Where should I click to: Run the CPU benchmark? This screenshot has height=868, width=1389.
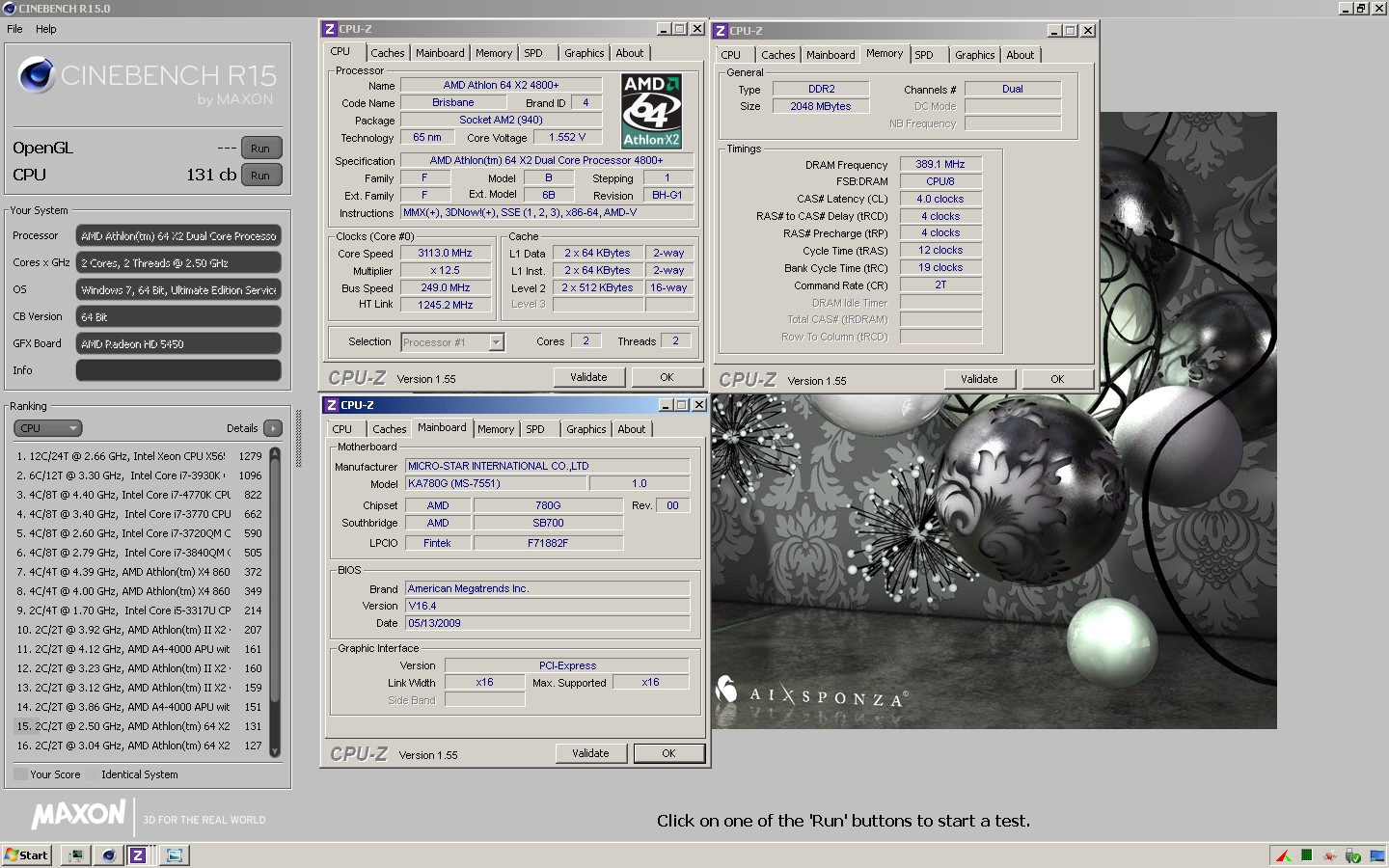[260, 176]
